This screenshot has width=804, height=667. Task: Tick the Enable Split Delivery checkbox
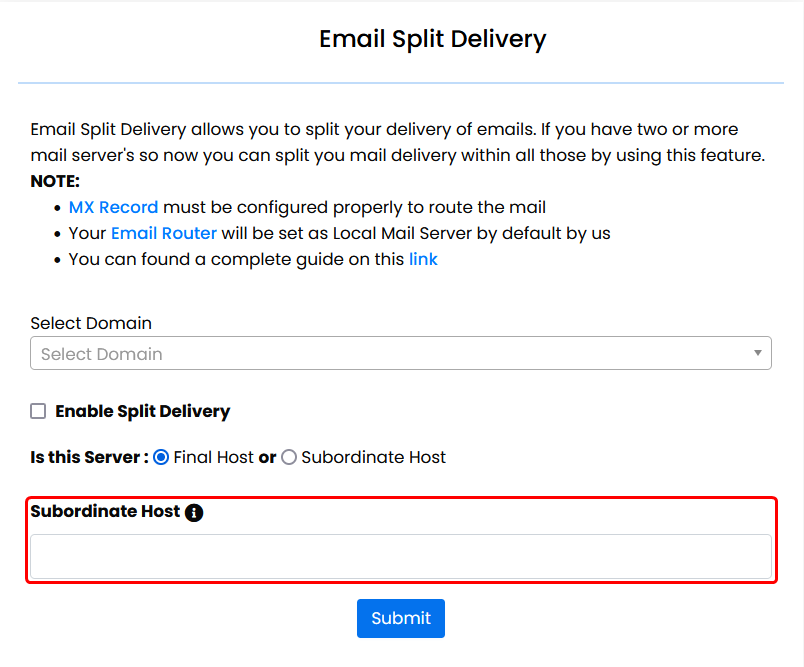tap(39, 411)
